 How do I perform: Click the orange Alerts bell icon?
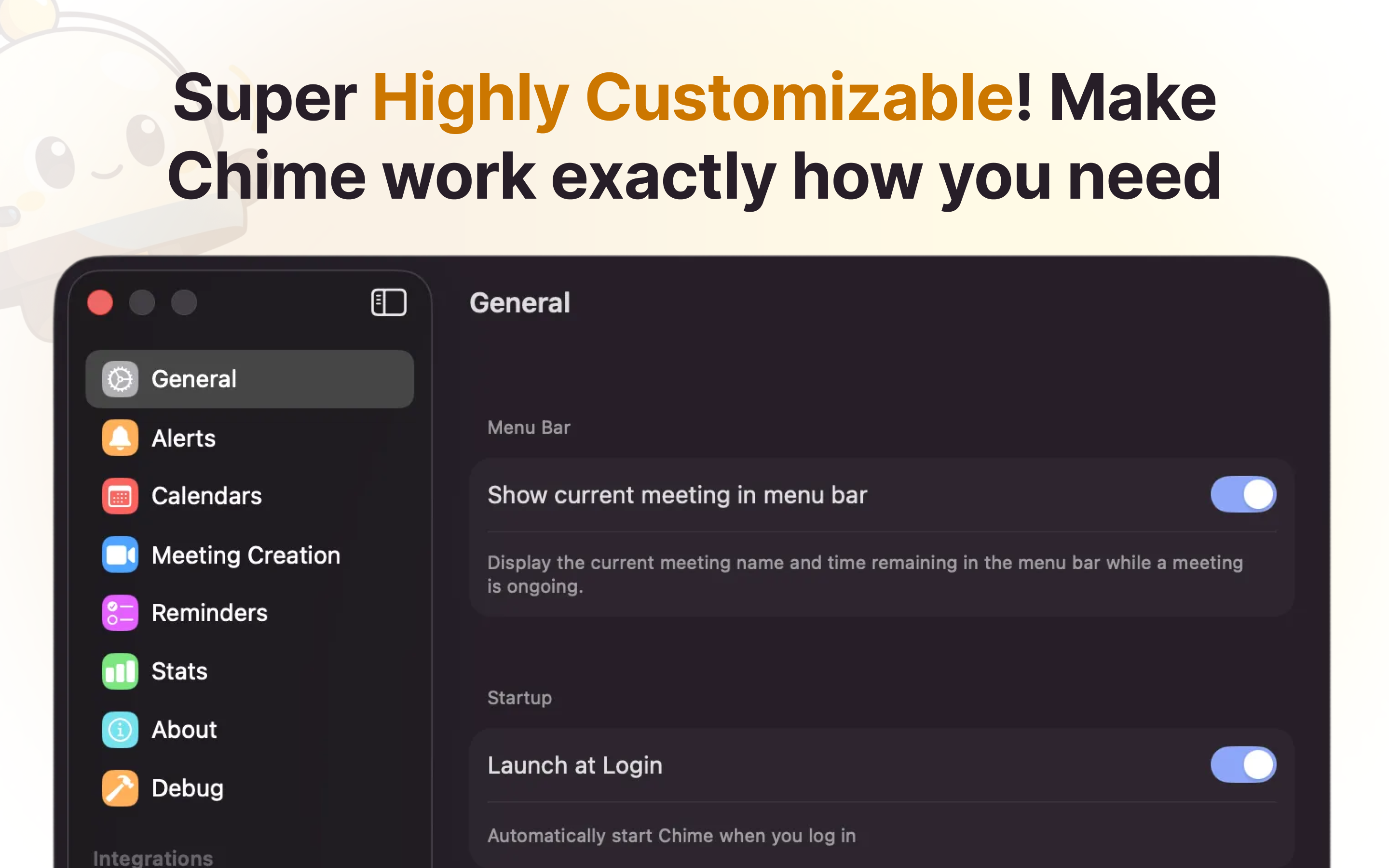click(x=120, y=438)
